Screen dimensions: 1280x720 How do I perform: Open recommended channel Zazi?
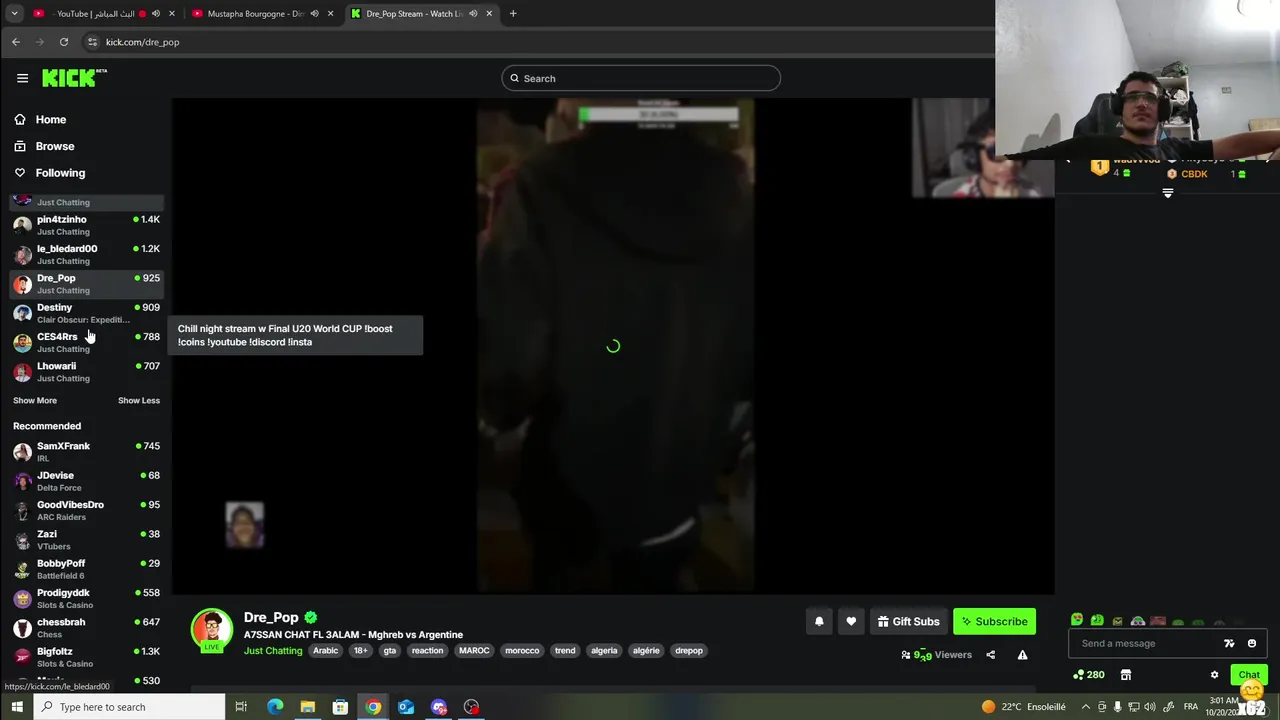click(86, 540)
